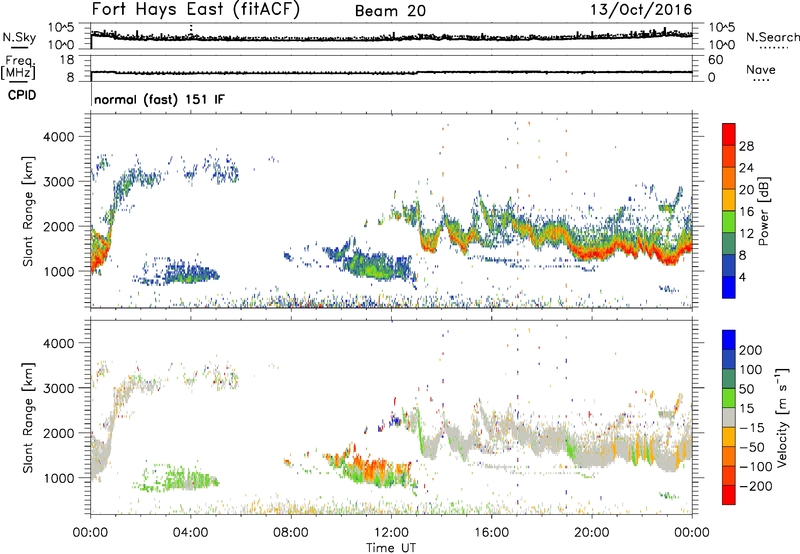Pick the green velocity segment between 15 and 50
800x554 pixels.
pos(729,398)
